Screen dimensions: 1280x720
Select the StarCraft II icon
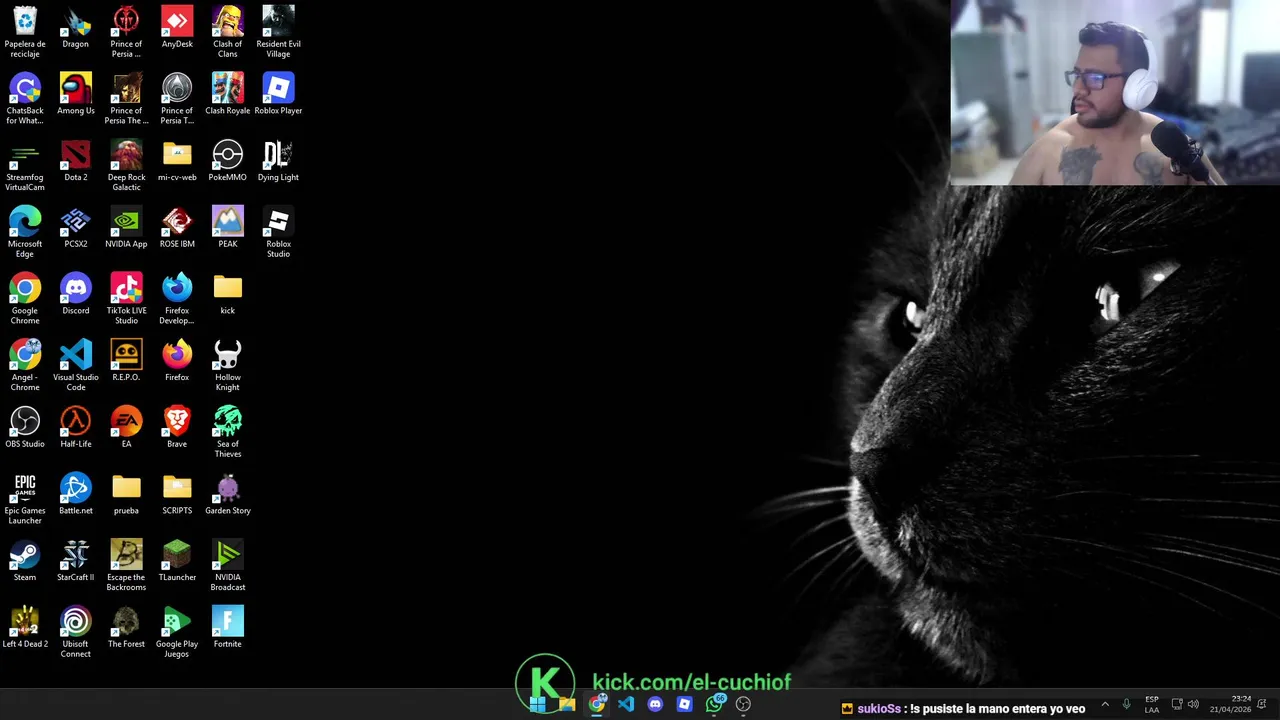point(76,561)
